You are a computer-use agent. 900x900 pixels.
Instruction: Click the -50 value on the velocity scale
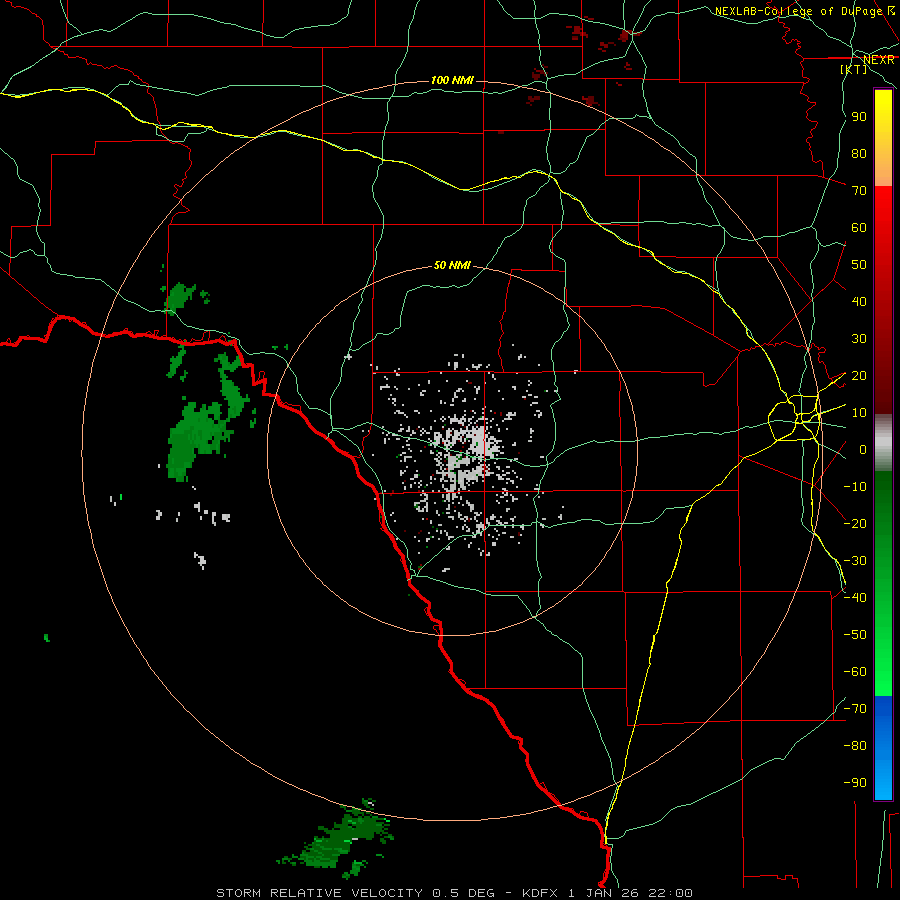[855, 635]
